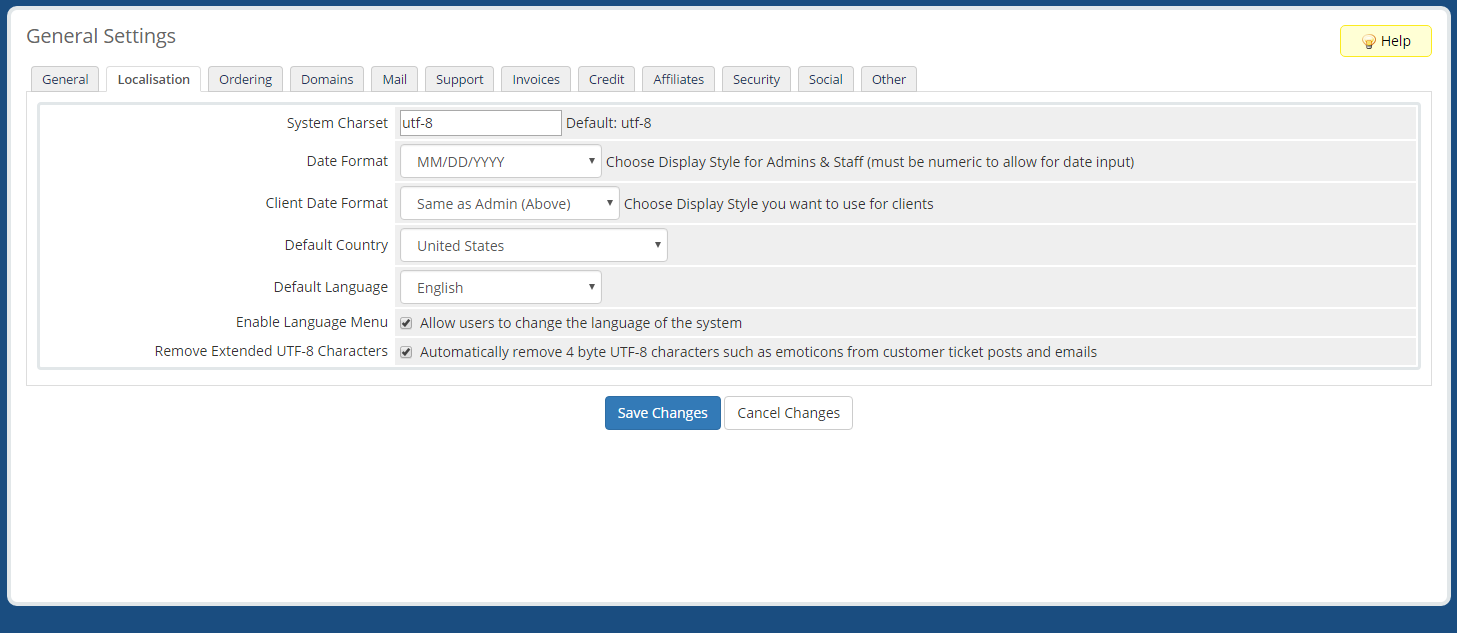Uncheck Remove Extended UTF-8 Characters

pyautogui.click(x=406, y=353)
